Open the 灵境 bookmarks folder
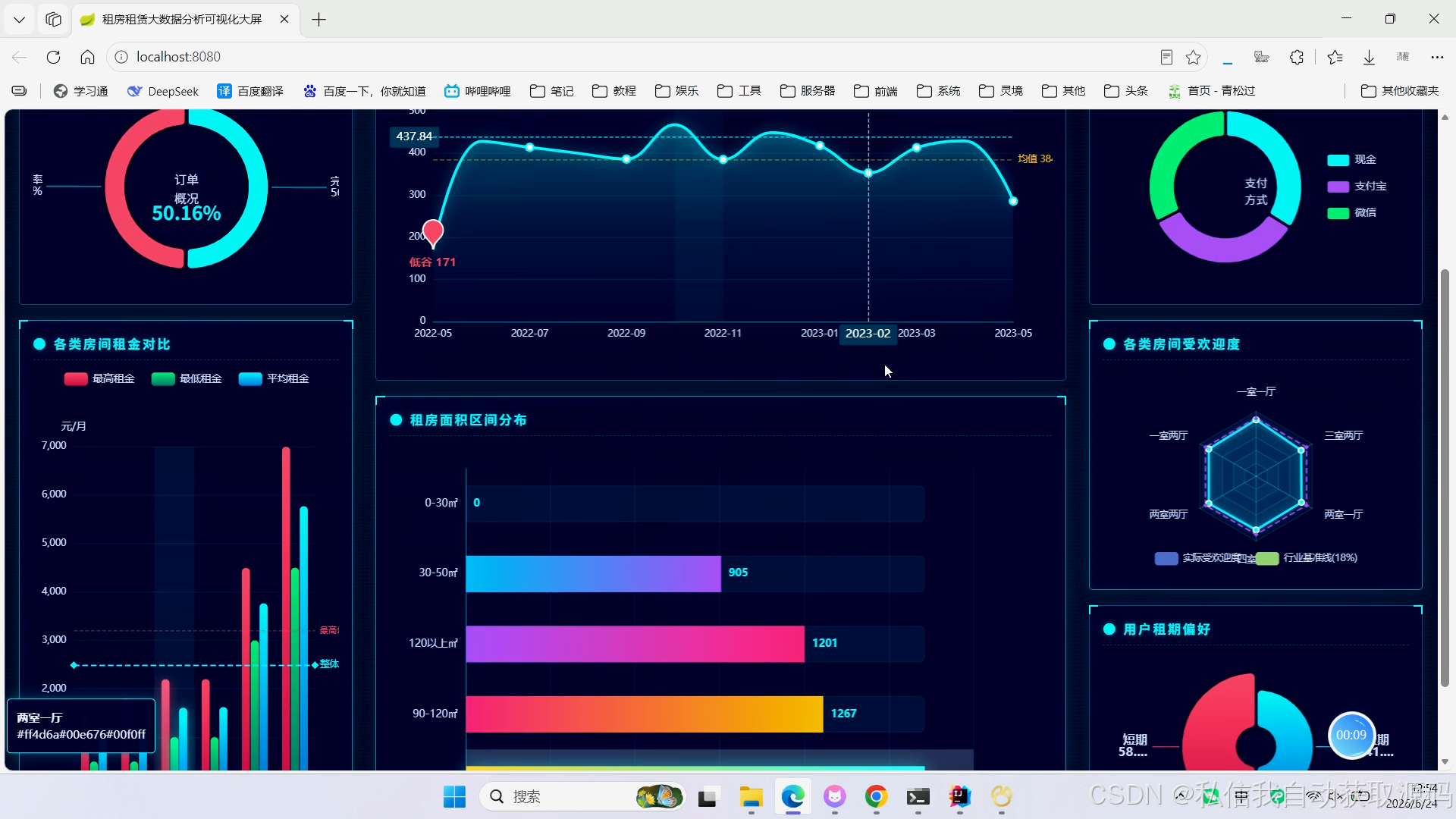 1001,91
